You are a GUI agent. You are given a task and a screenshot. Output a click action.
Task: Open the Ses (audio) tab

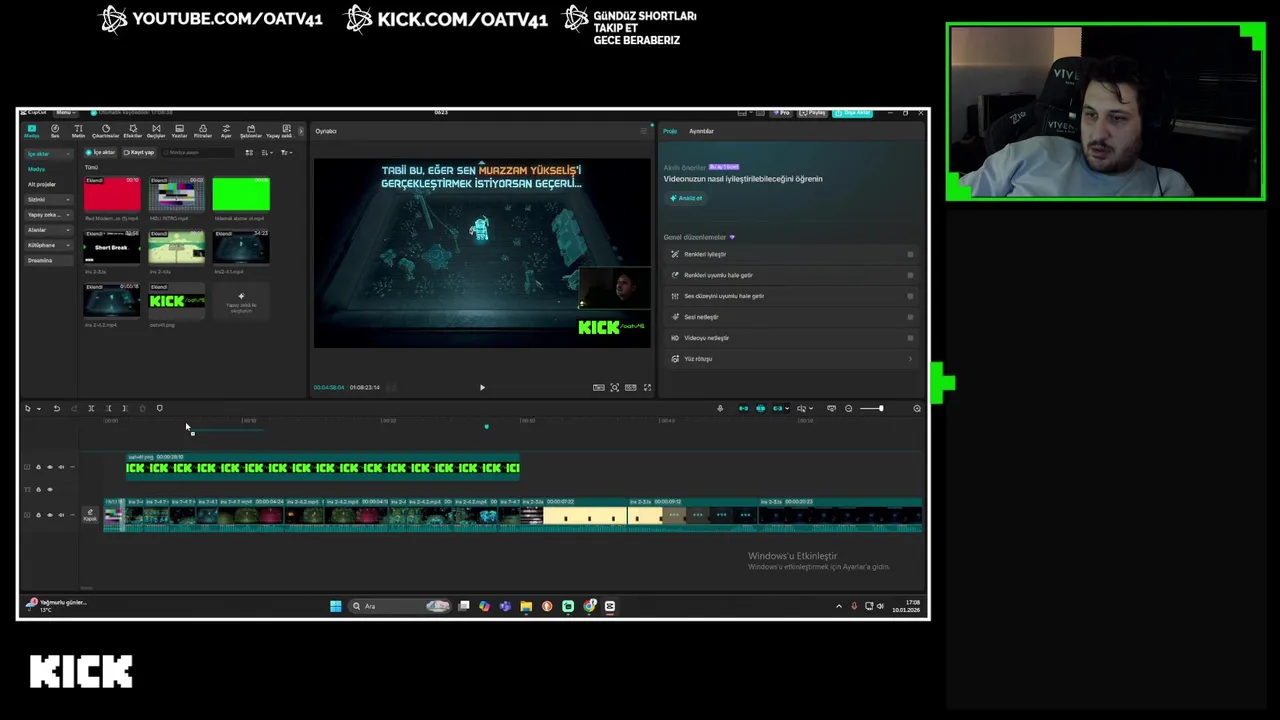click(x=55, y=131)
